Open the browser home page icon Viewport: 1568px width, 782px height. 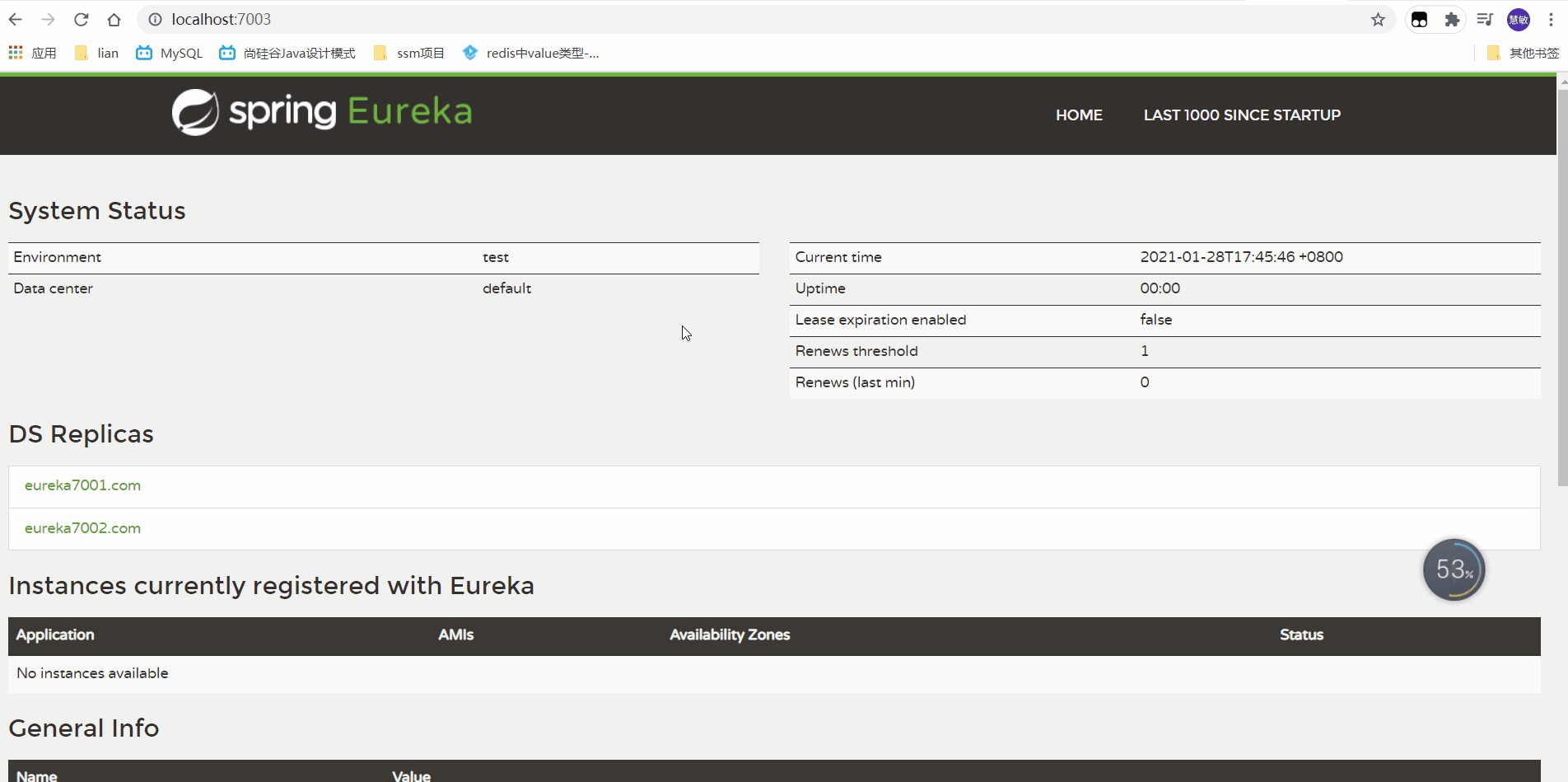point(114,19)
